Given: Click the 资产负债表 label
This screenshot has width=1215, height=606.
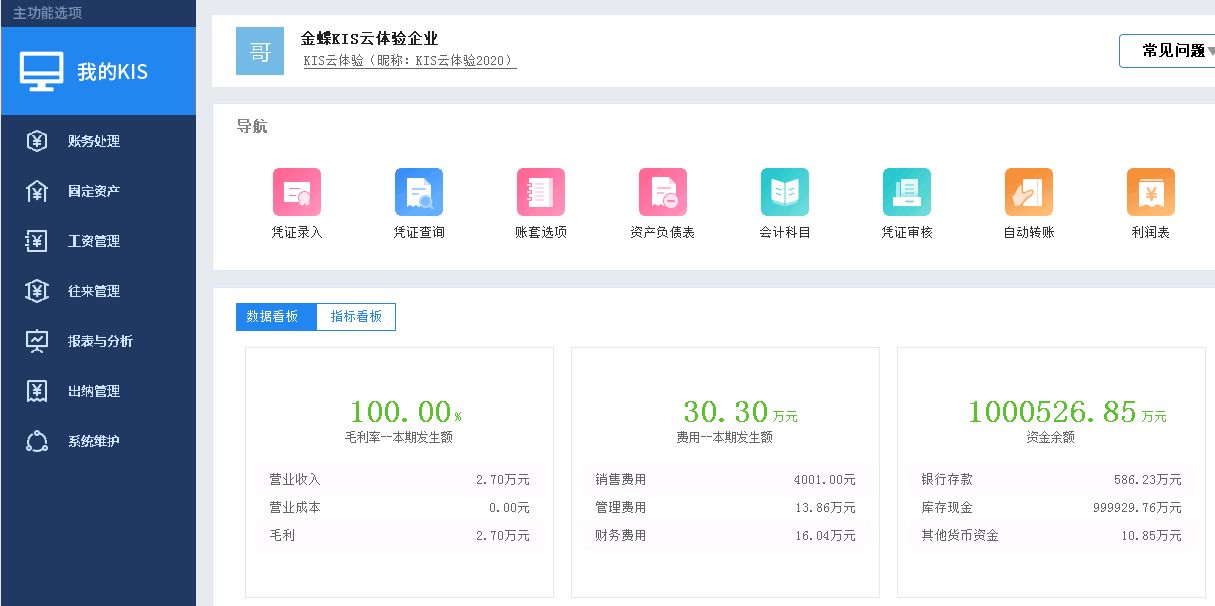Looking at the screenshot, I should click(663, 232).
